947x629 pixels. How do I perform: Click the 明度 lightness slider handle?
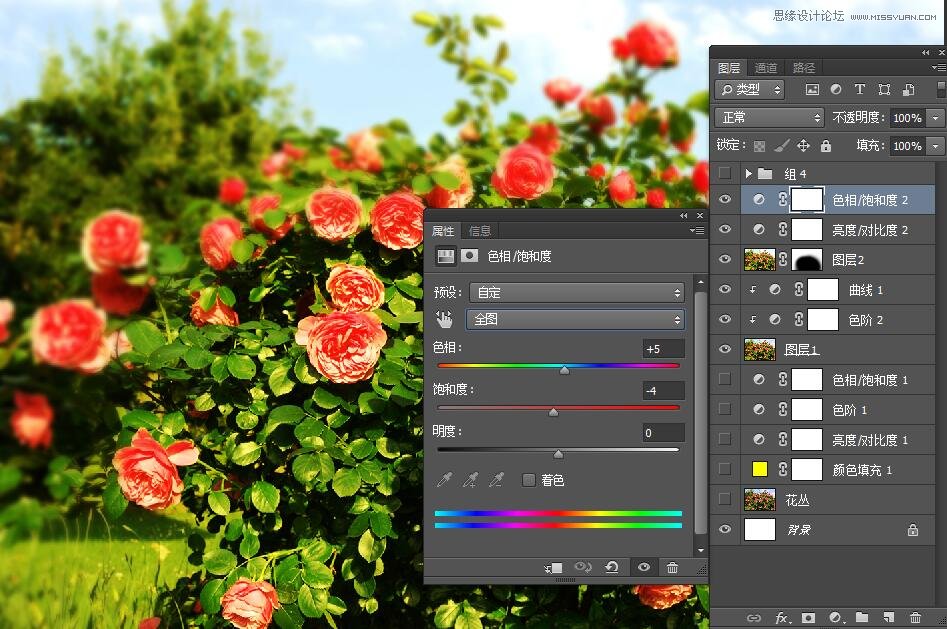point(558,454)
